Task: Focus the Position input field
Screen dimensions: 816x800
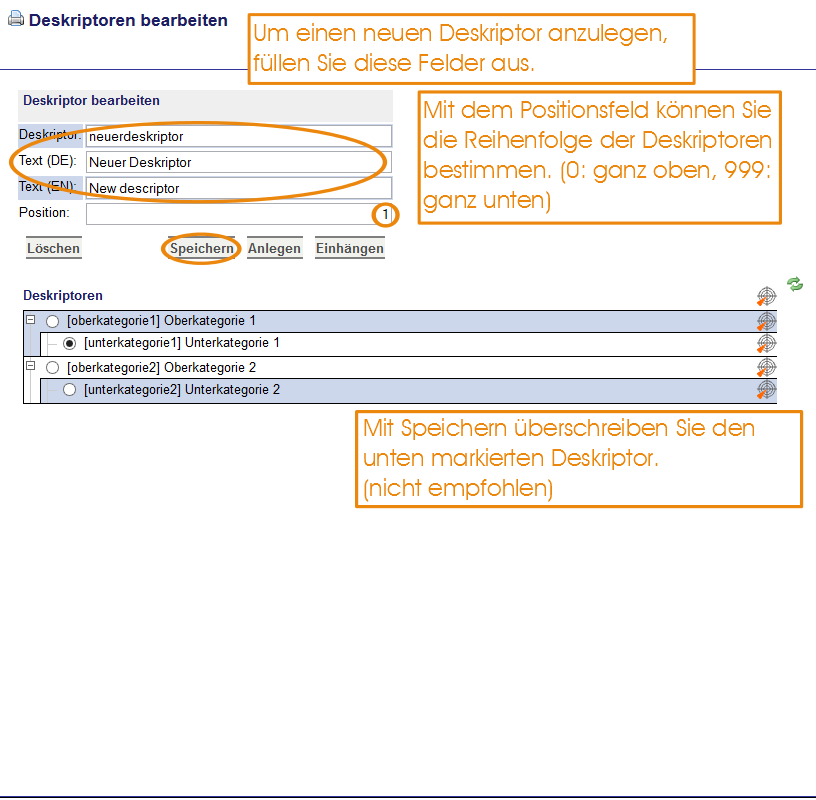Action: pos(239,214)
